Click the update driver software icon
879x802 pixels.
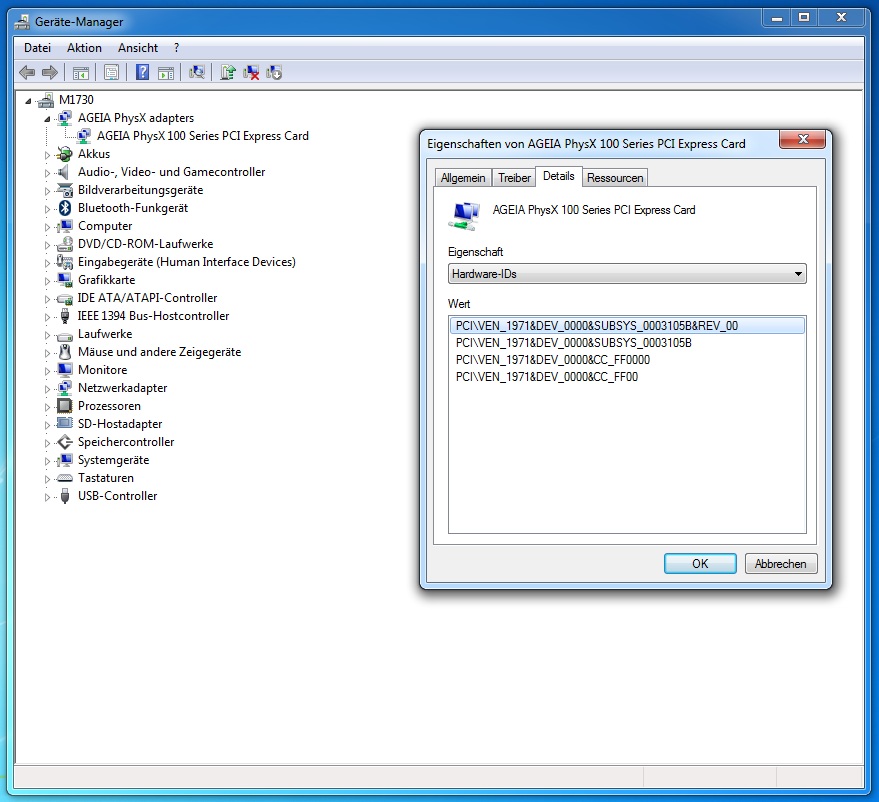(228, 72)
